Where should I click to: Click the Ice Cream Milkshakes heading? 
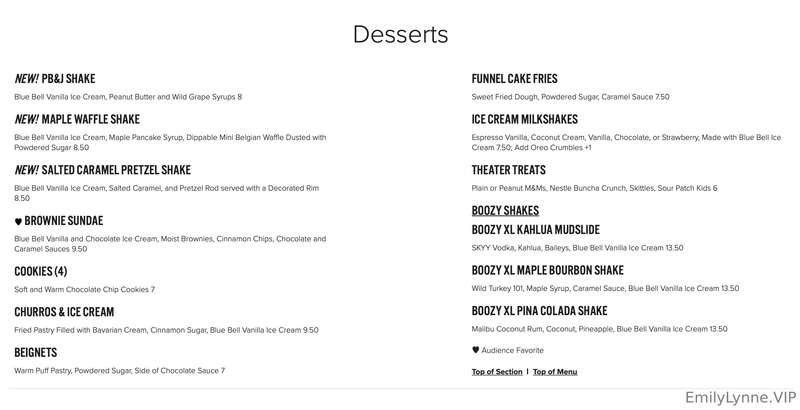pyautogui.click(x=524, y=119)
